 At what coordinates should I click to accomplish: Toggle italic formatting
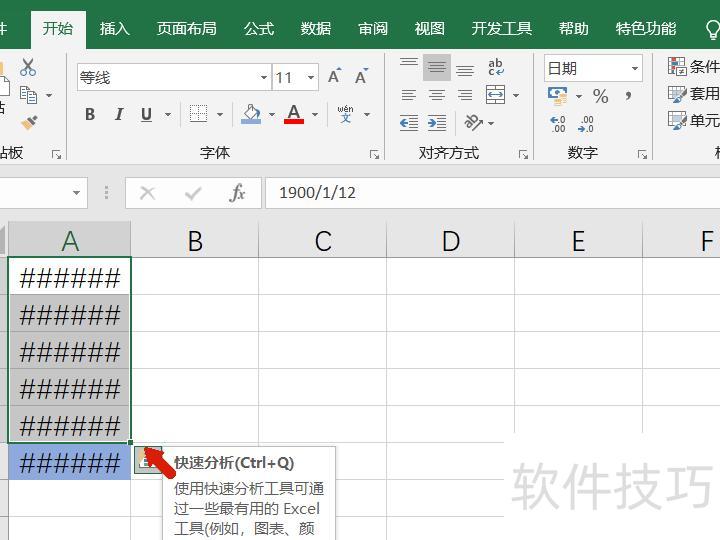[118, 114]
